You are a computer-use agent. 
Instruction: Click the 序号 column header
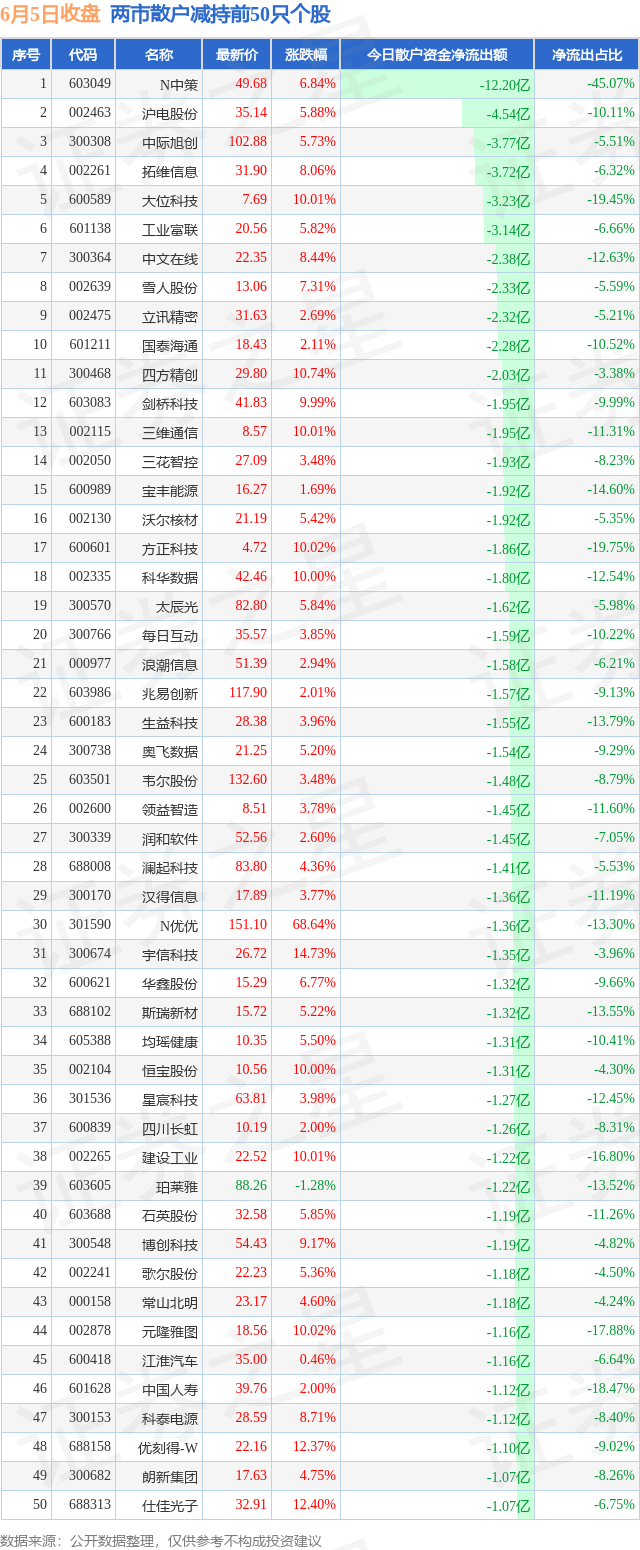26,55
